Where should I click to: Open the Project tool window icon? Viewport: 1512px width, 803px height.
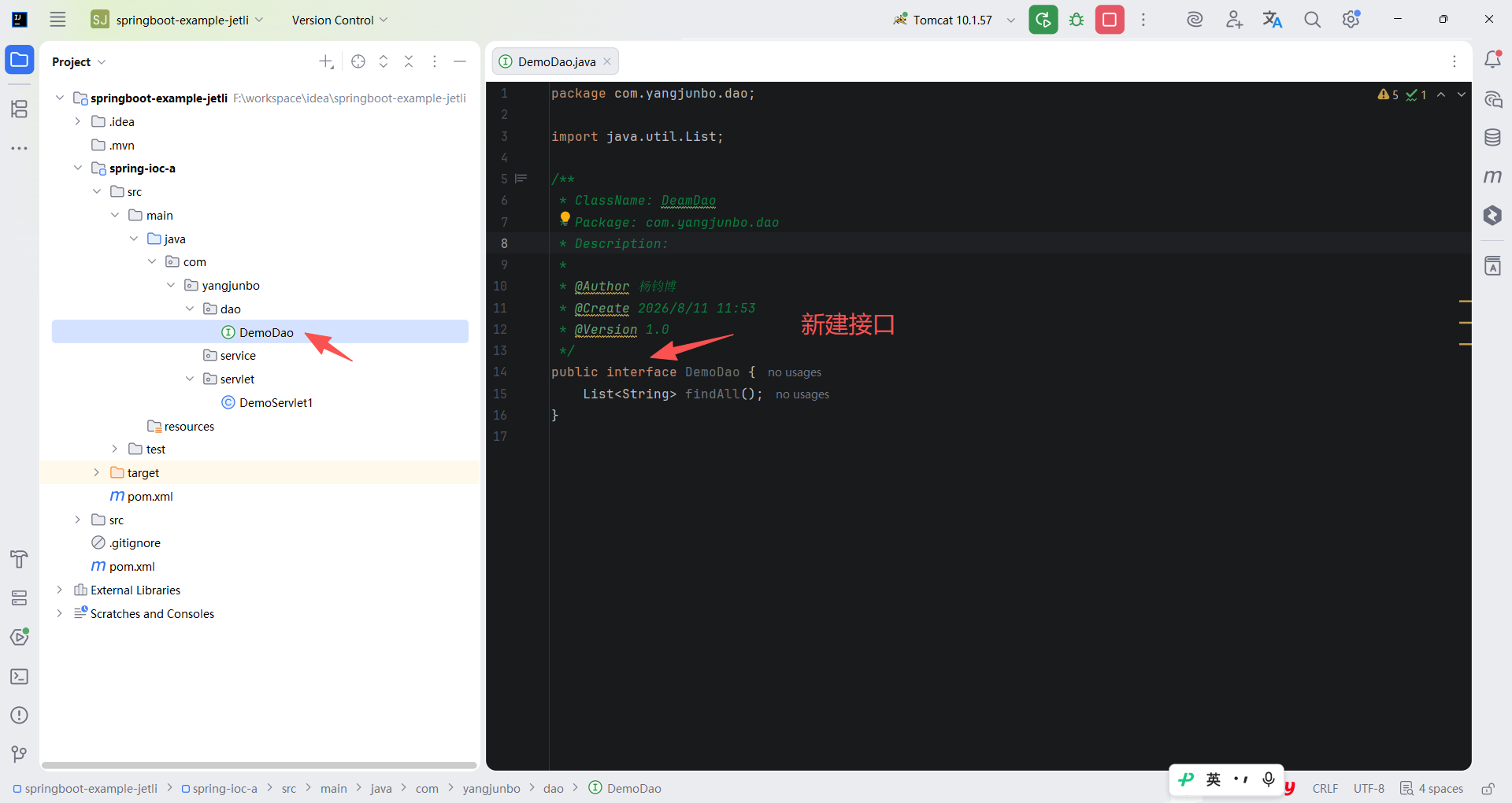20,60
